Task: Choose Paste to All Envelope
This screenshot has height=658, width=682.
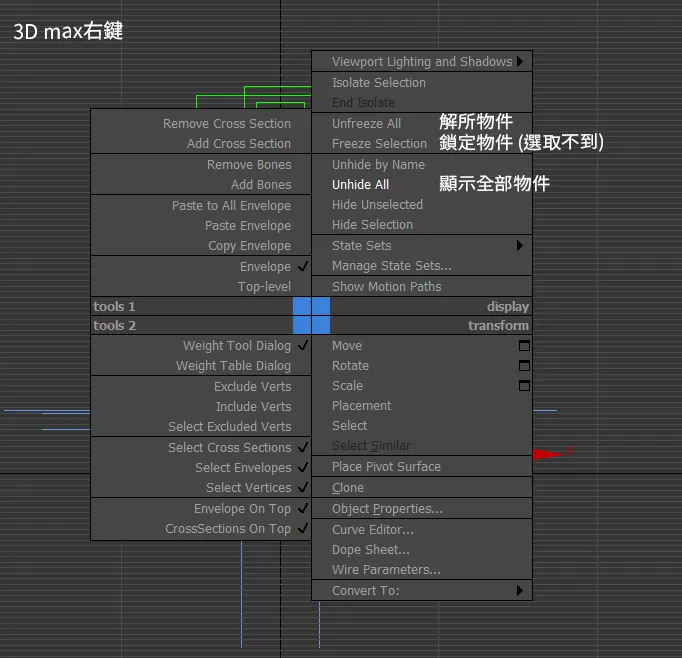Action: tap(201, 206)
